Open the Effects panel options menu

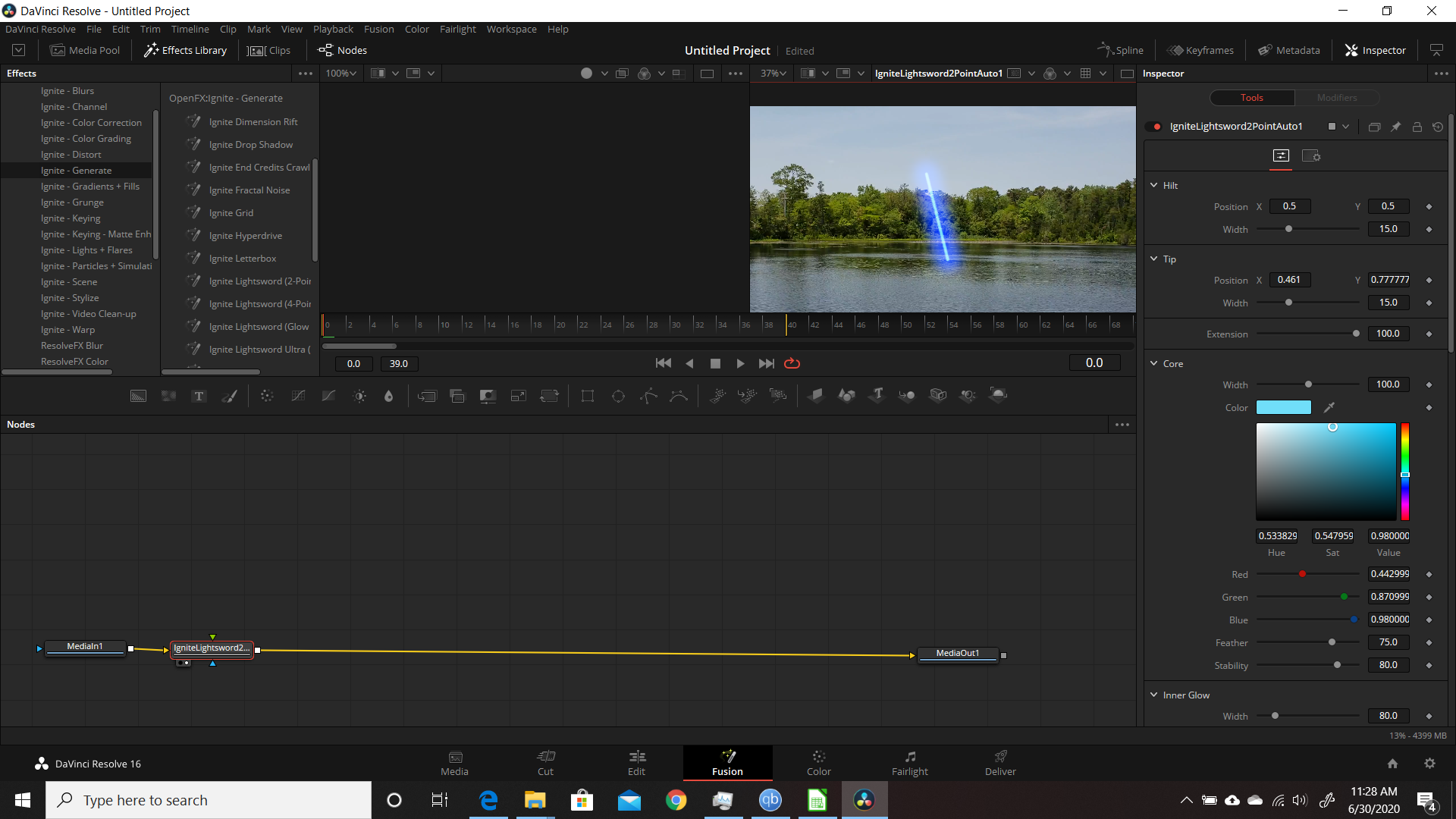(306, 74)
